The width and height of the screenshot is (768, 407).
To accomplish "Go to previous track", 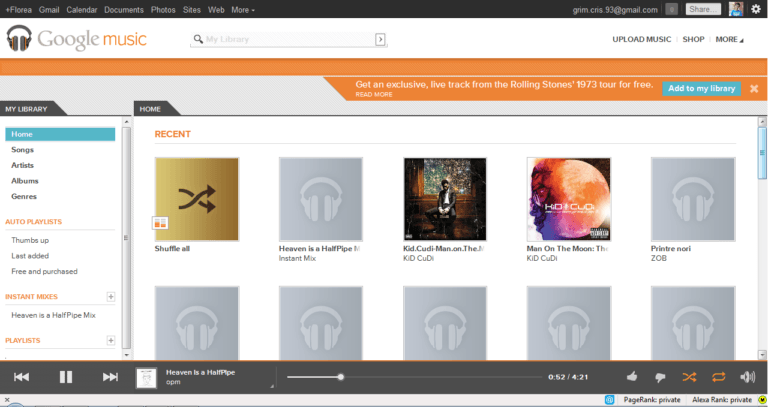I will pyautogui.click(x=21, y=377).
